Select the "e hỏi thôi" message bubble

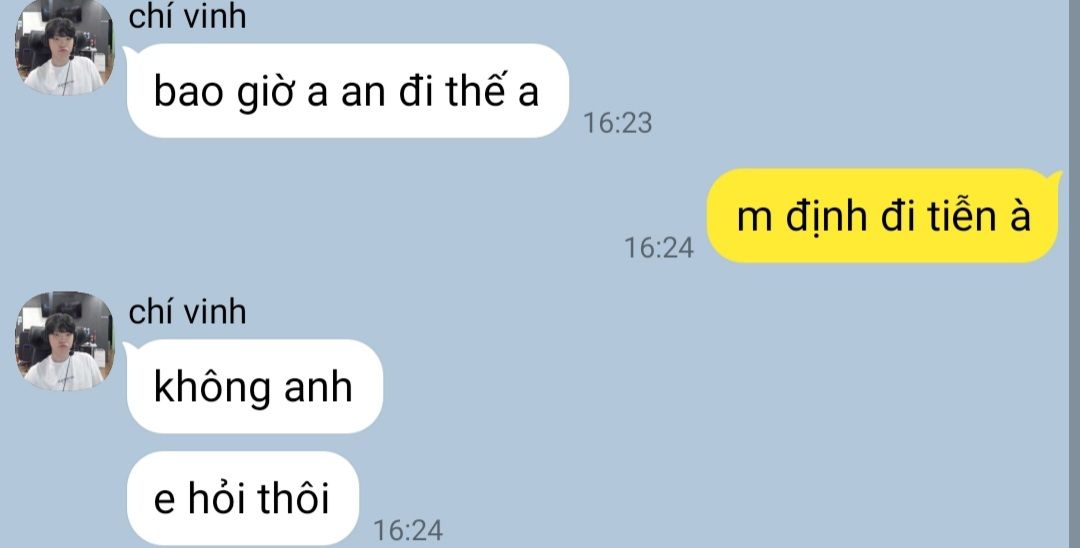(x=242, y=498)
